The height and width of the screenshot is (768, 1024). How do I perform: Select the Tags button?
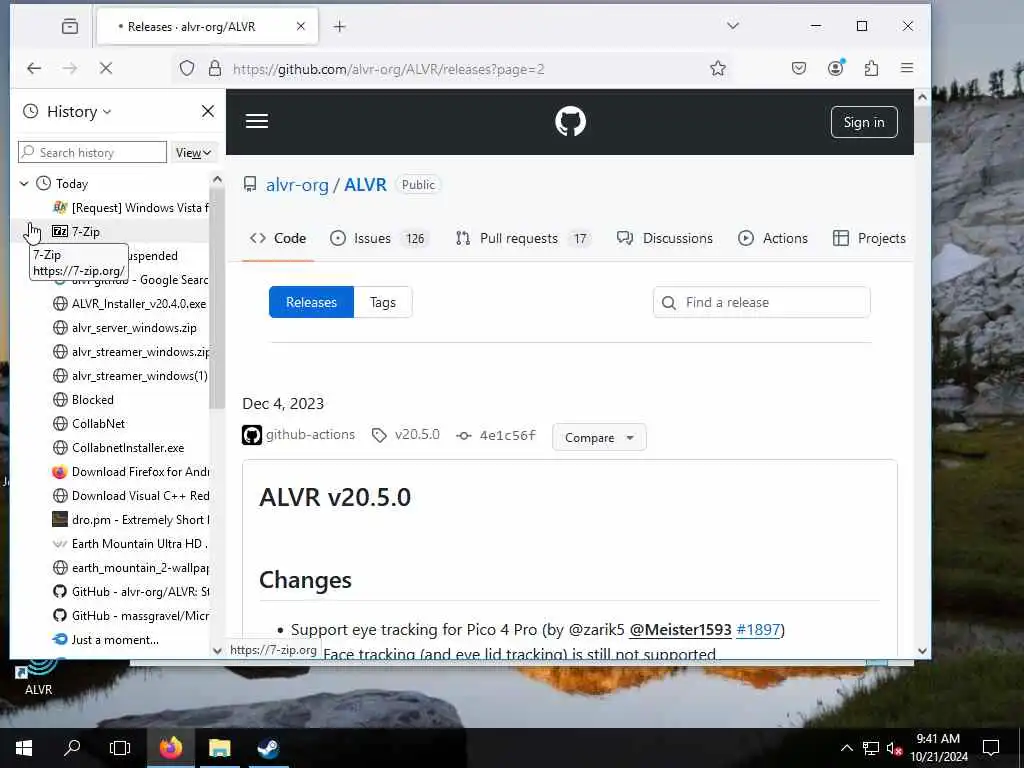tap(383, 302)
